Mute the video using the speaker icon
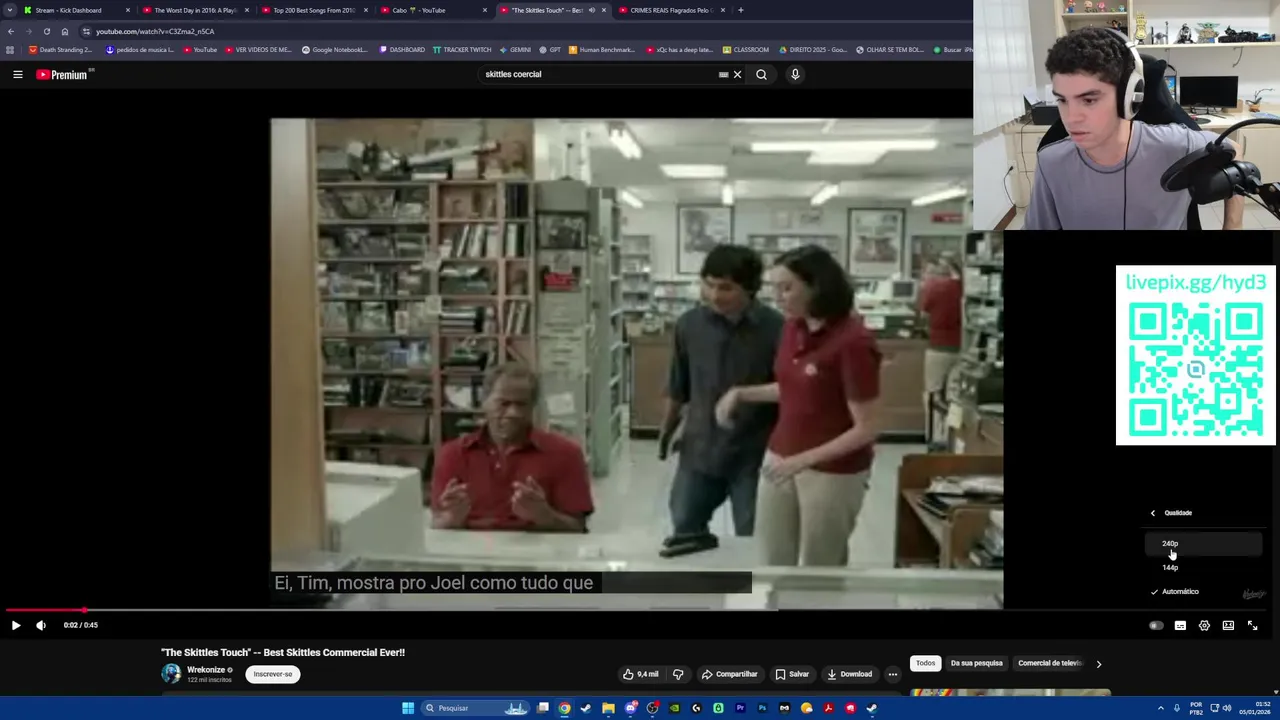 tap(41, 625)
